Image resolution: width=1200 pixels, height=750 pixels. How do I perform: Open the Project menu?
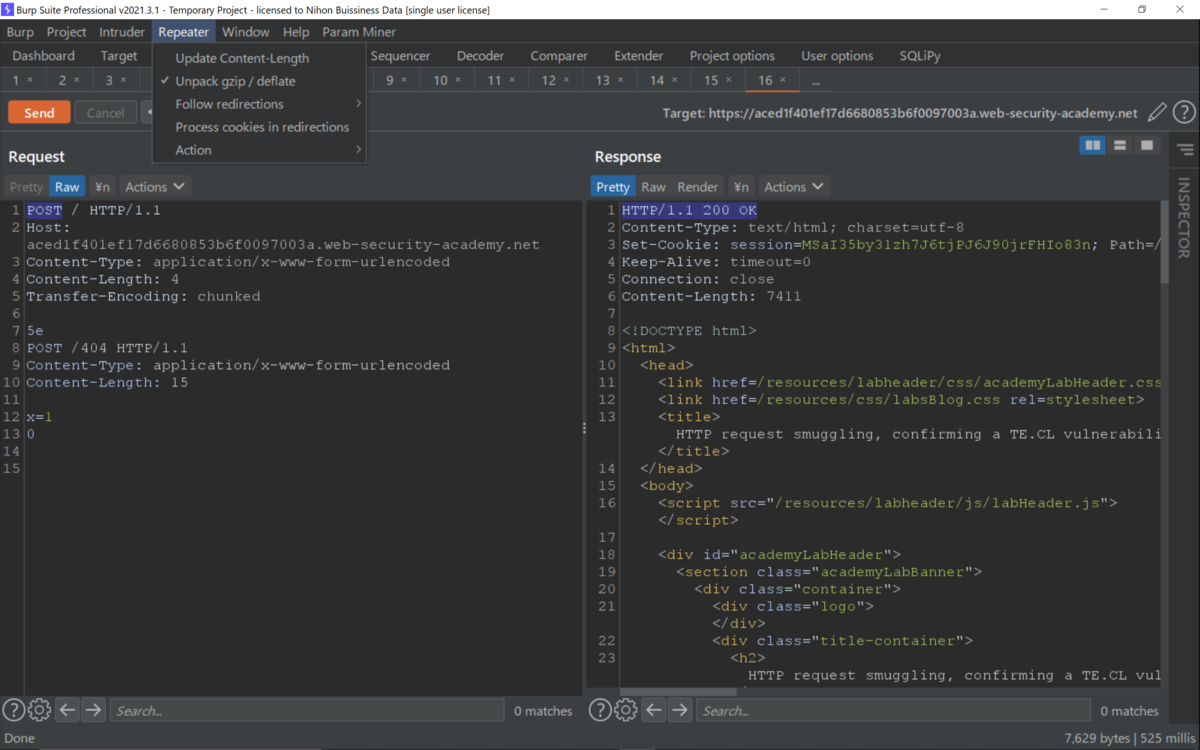click(67, 32)
